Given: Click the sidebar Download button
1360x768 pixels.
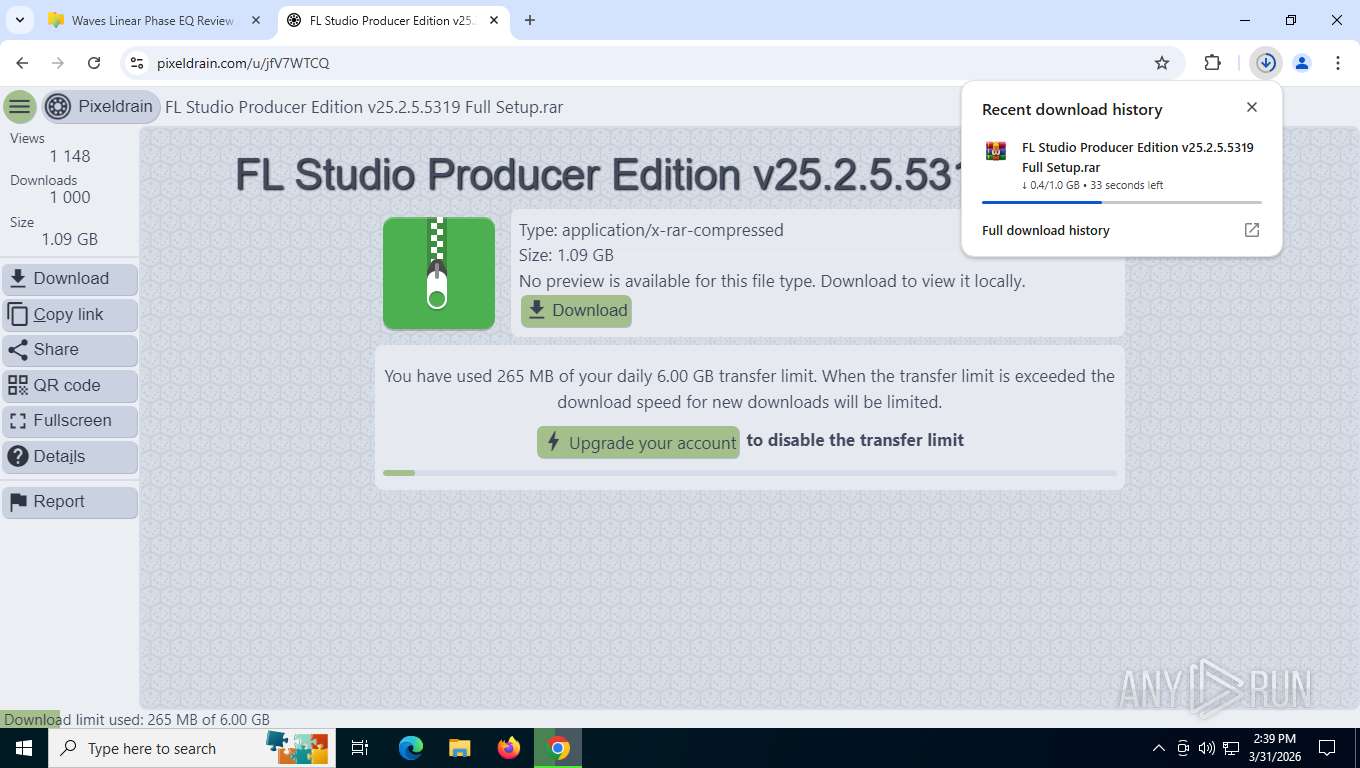Looking at the screenshot, I should 70,279.
